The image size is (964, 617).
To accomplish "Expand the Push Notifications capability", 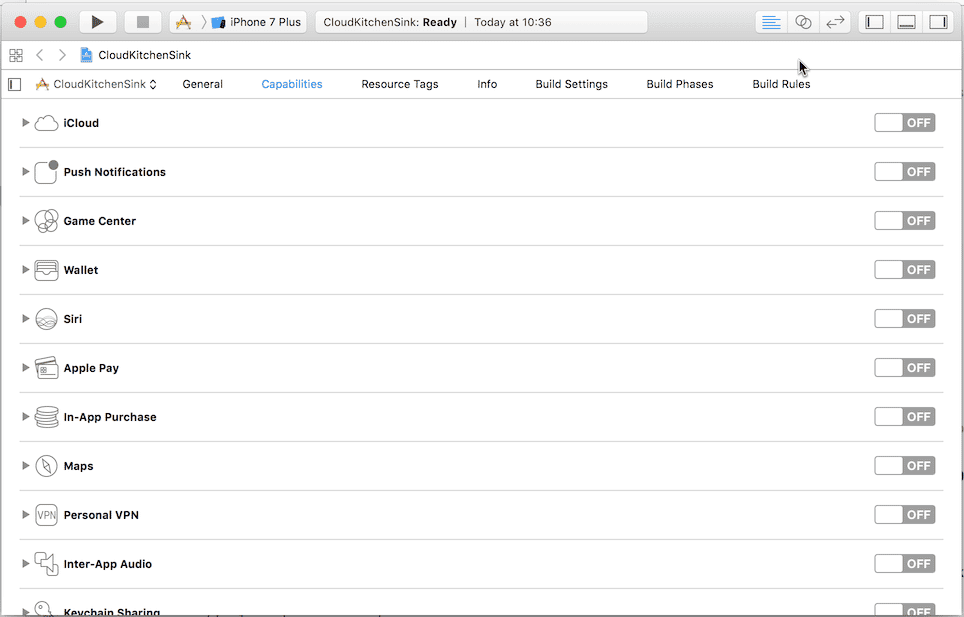I will 25,171.
